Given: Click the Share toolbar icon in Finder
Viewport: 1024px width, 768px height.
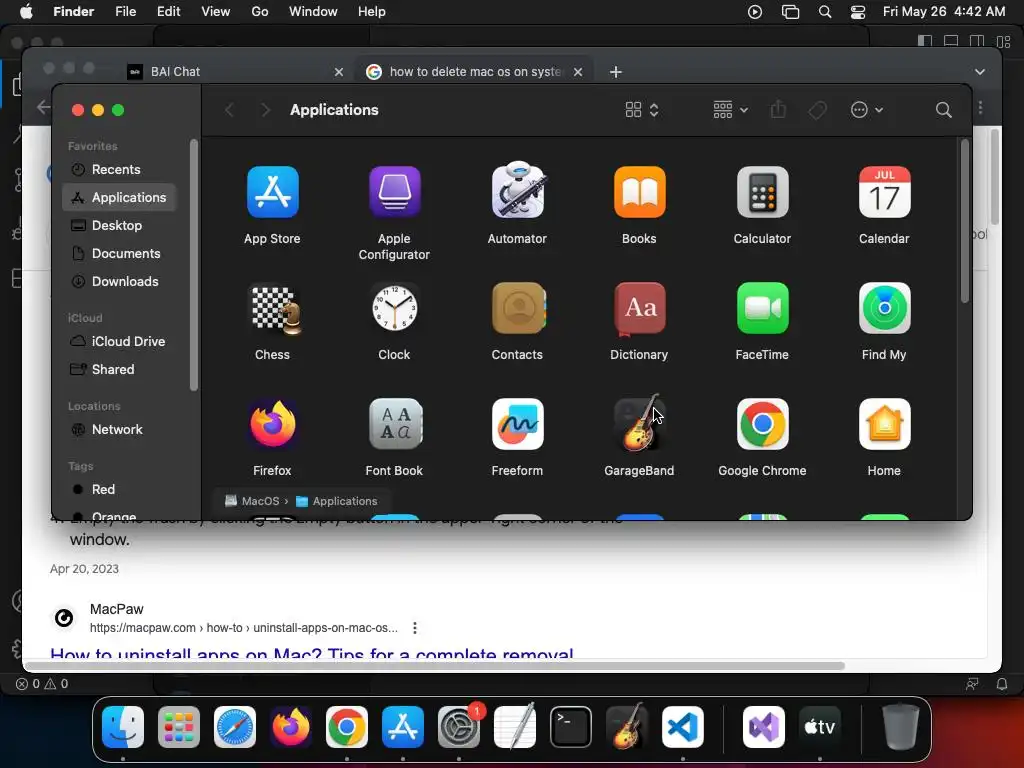Looking at the screenshot, I should pyautogui.click(x=778, y=109).
